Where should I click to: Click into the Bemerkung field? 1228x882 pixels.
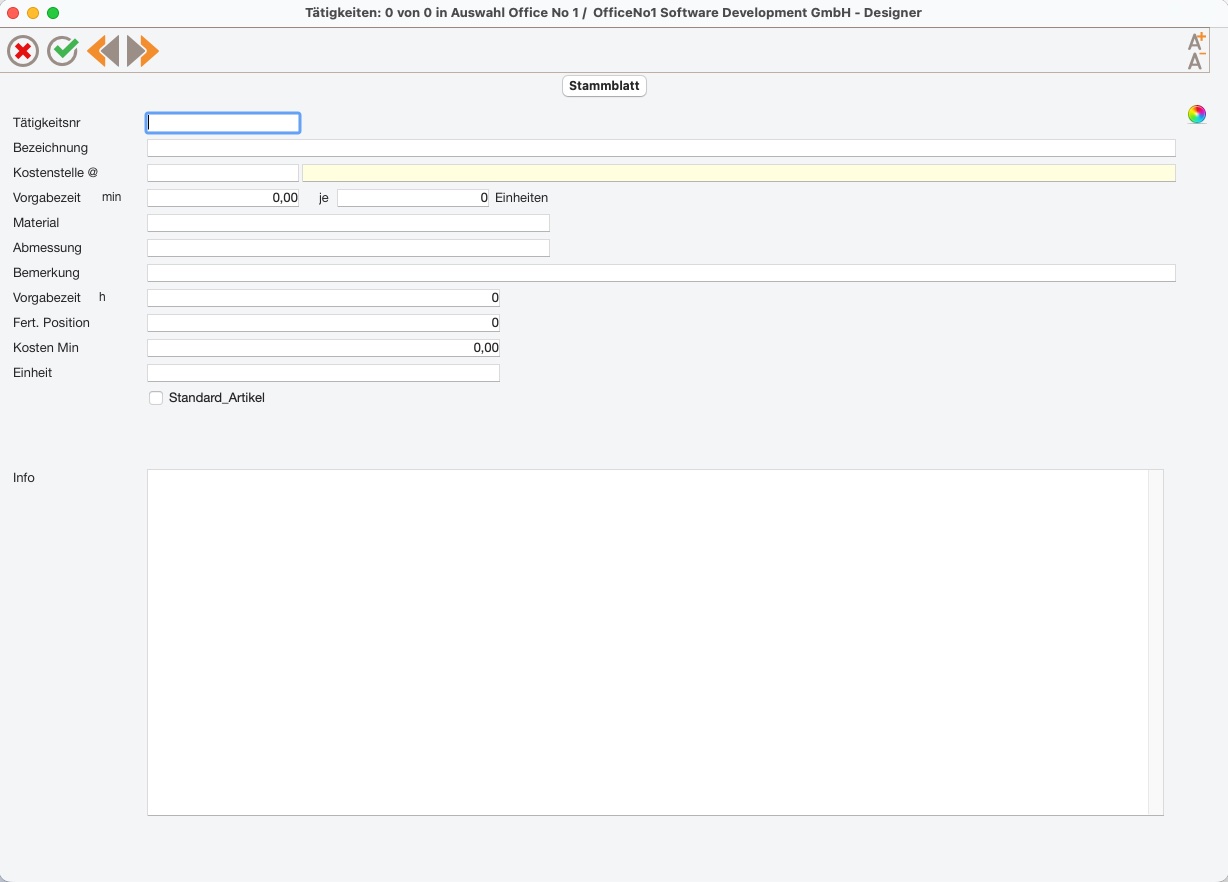click(x=661, y=273)
